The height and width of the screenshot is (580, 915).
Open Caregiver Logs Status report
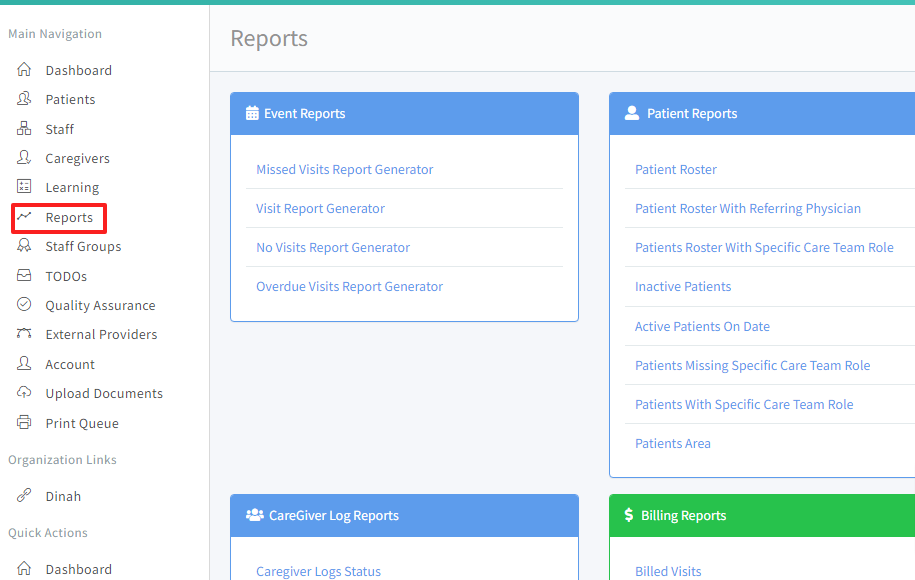pos(318,571)
